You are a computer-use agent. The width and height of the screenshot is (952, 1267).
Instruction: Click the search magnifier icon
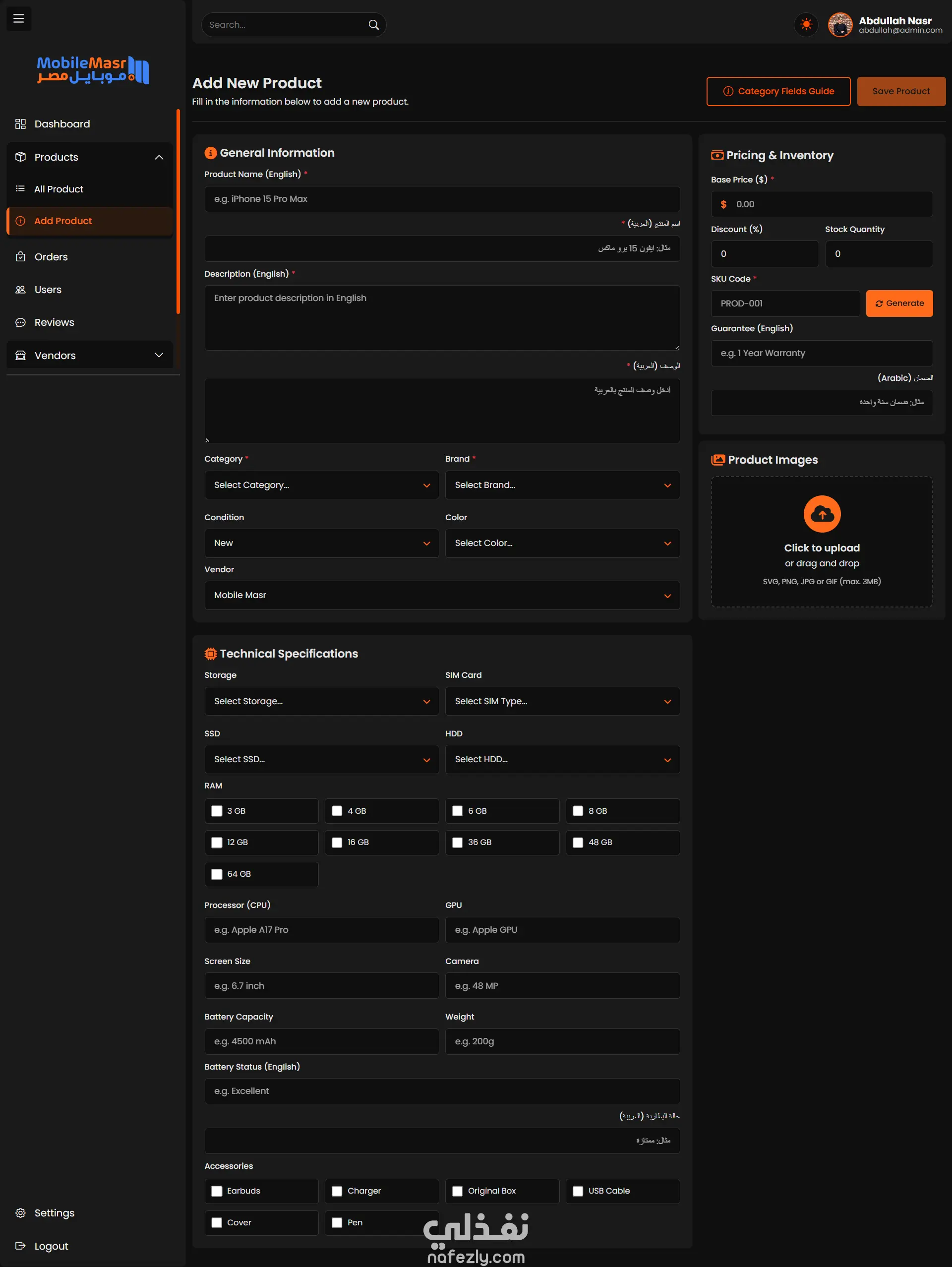point(373,25)
